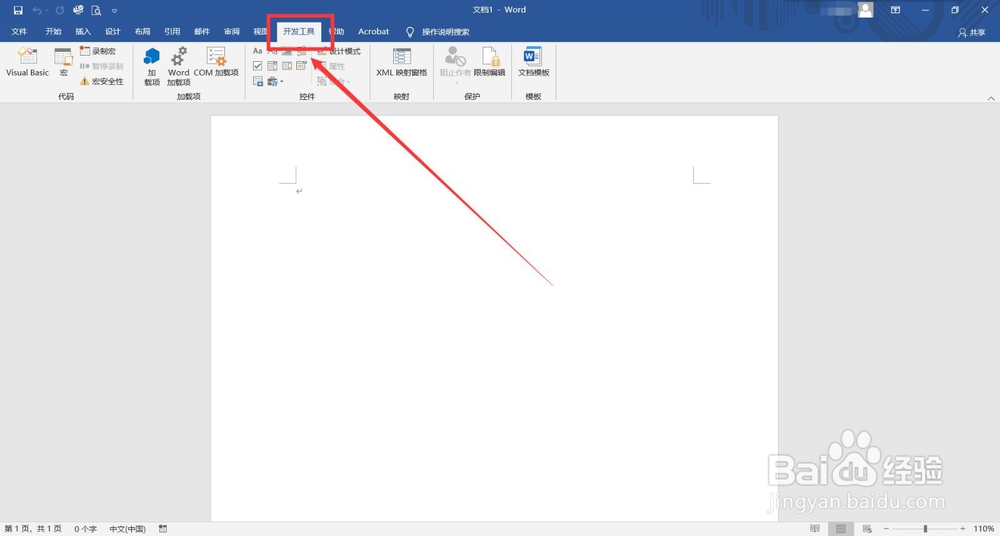Image resolution: width=1000 pixels, height=536 pixels.
Task: Switch to the References (引用) tab
Action: [x=172, y=31]
